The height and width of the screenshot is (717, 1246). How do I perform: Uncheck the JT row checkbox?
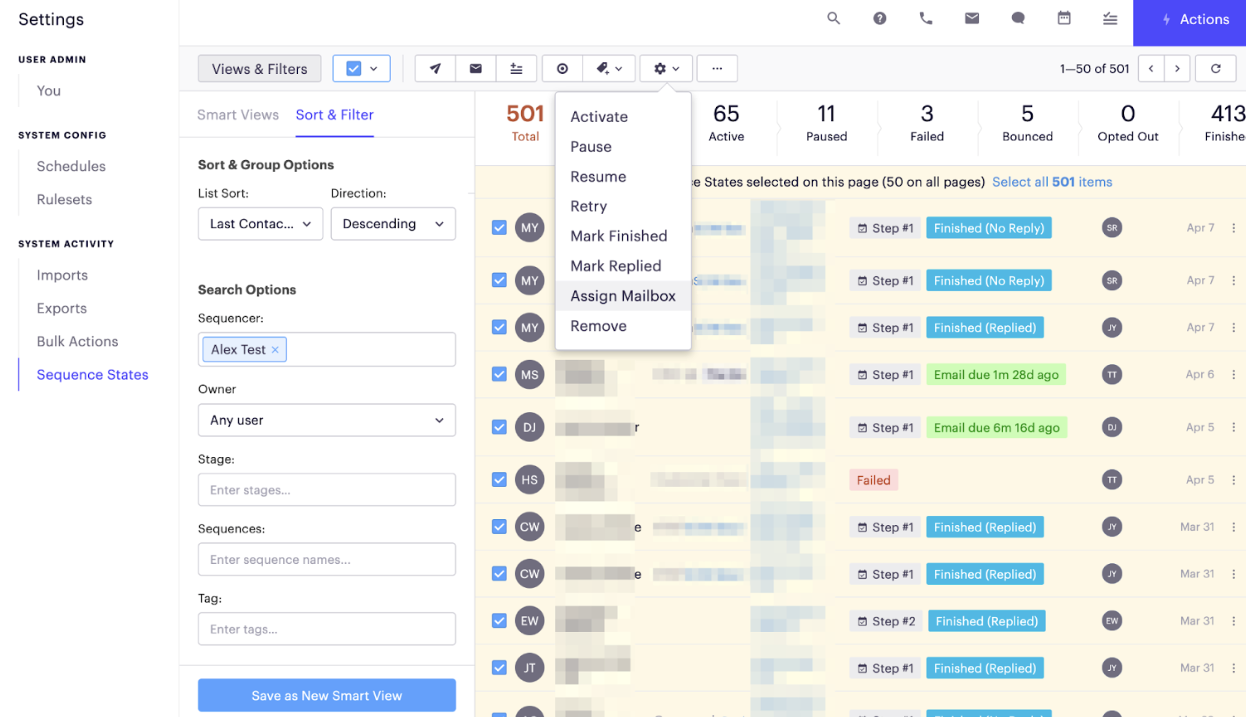499,668
